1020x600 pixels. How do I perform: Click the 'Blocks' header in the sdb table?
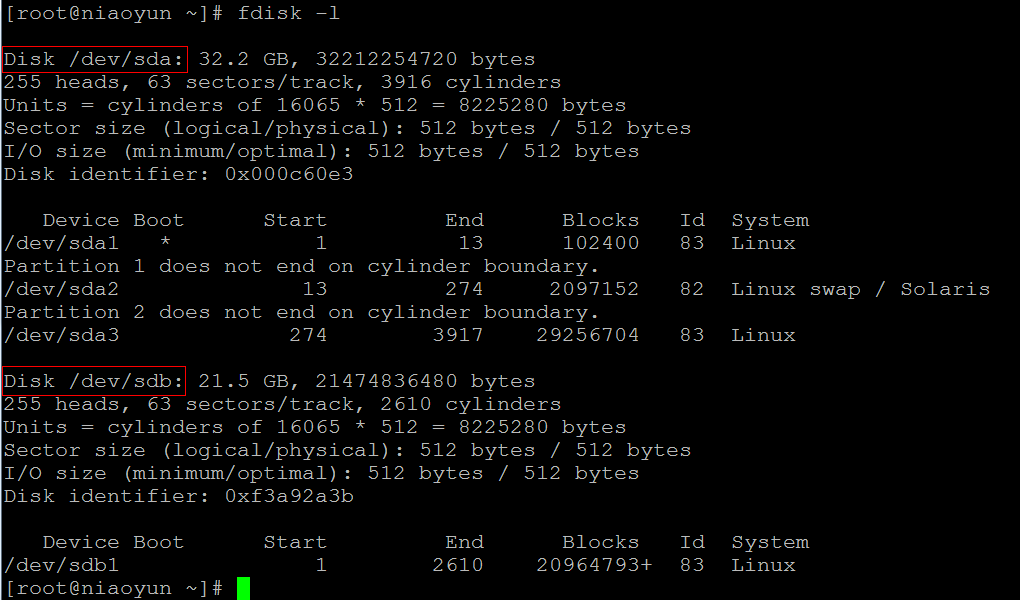pyautogui.click(x=600, y=542)
